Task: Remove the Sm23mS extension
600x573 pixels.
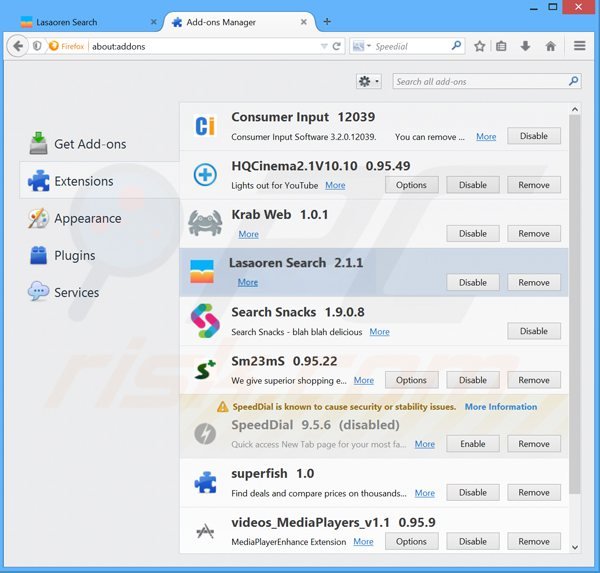Action: (x=534, y=380)
